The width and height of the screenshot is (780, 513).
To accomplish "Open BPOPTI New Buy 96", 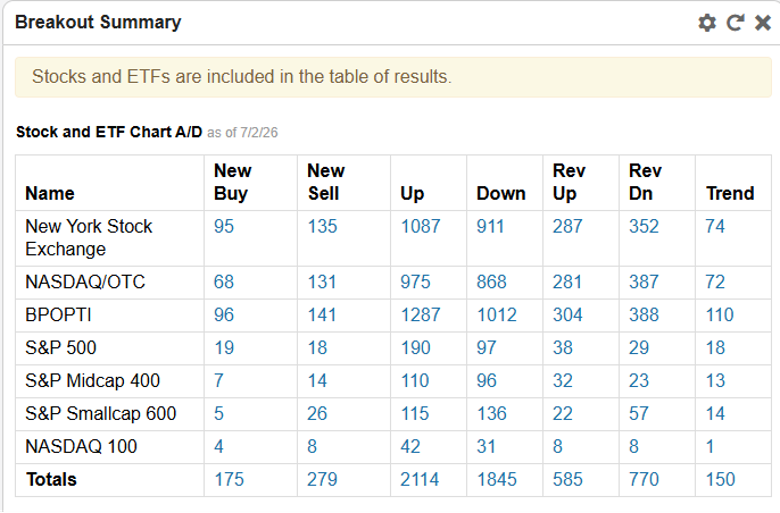I will 224,315.
